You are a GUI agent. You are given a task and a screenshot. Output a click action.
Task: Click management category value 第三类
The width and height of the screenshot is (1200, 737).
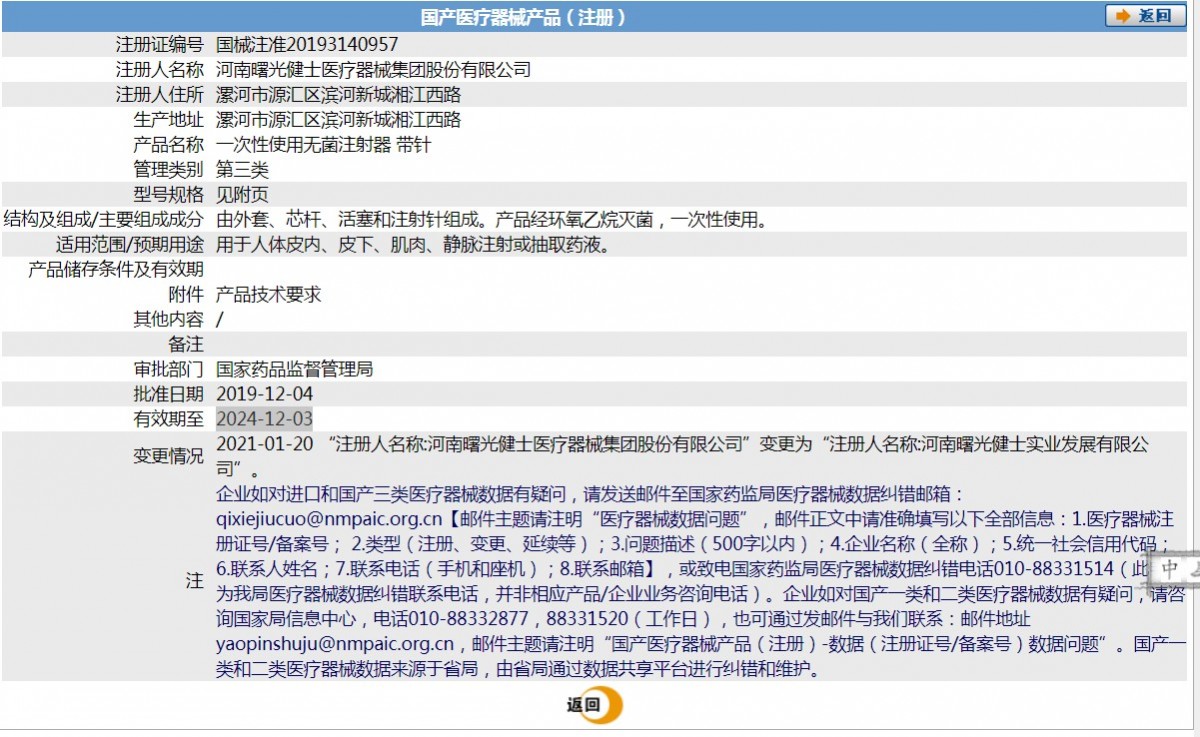tap(242, 170)
